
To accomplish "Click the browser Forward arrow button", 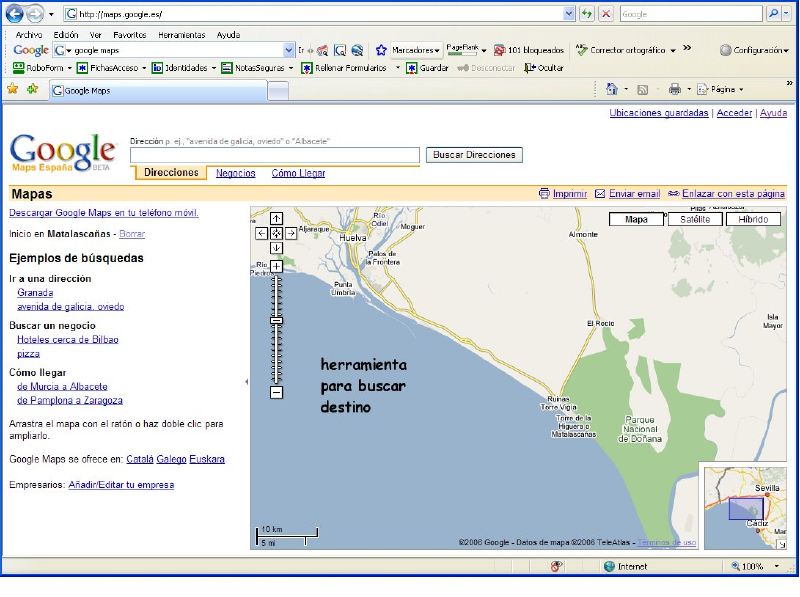I will pos(34,14).
